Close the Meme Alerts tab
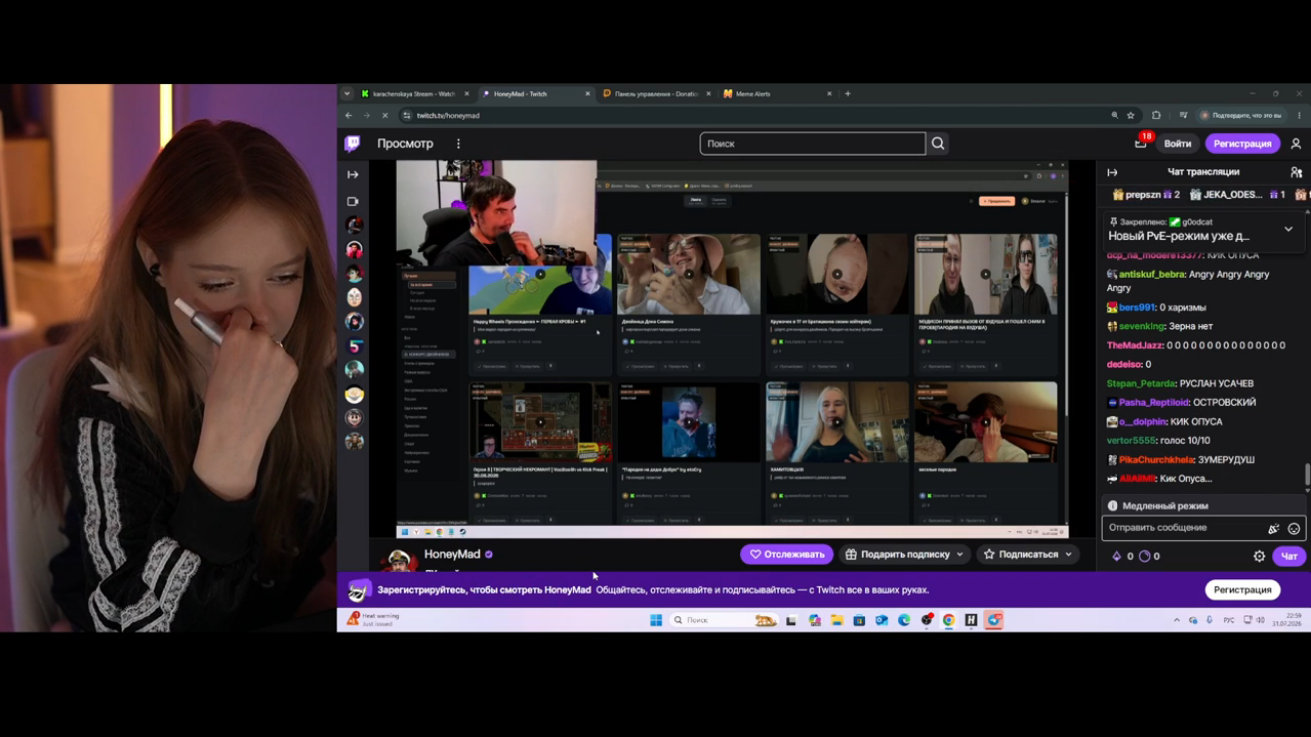Screen dimensions: 1311x737 (x=829, y=94)
